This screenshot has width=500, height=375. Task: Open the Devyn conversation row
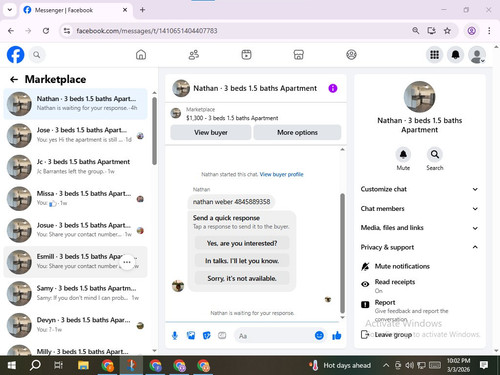pos(75,325)
